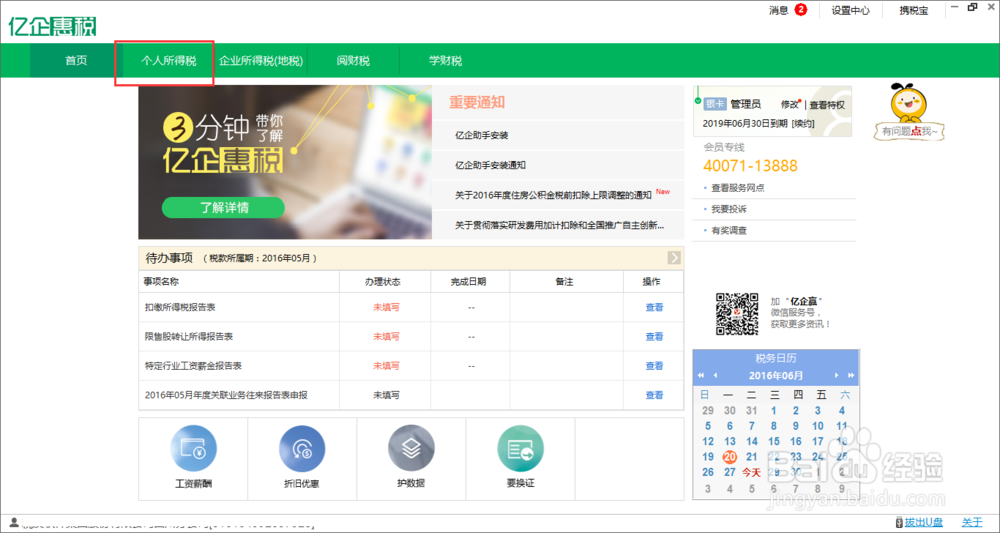This screenshot has width=1000, height=533.
Task: Click the 2016年06月 calendar title
Action: pos(776,376)
